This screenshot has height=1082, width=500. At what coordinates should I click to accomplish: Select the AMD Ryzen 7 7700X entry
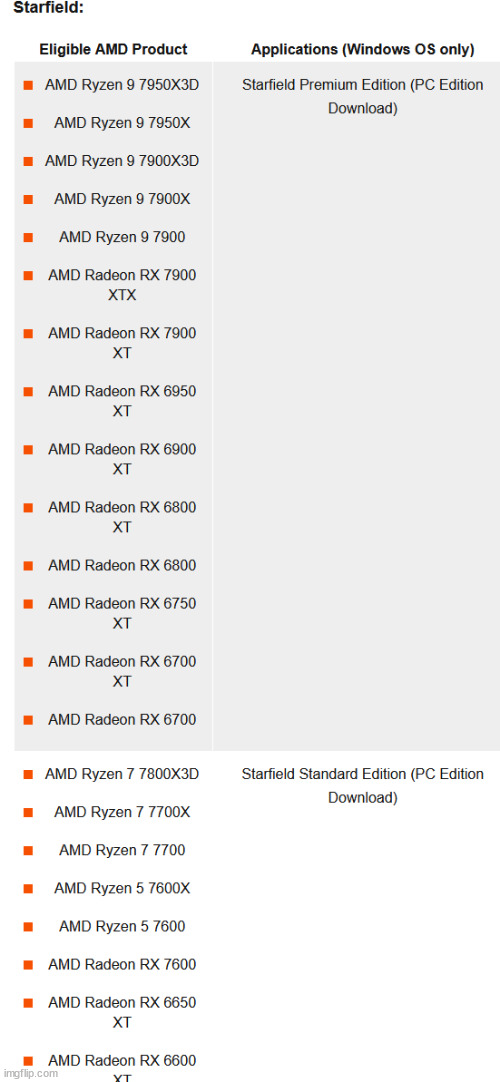[x=122, y=812]
